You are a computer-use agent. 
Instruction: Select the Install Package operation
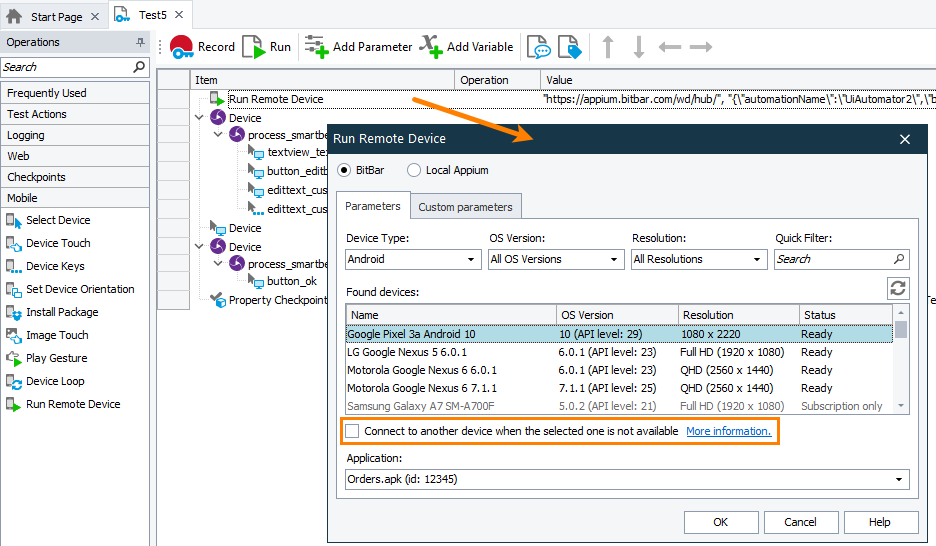(x=62, y=312)
